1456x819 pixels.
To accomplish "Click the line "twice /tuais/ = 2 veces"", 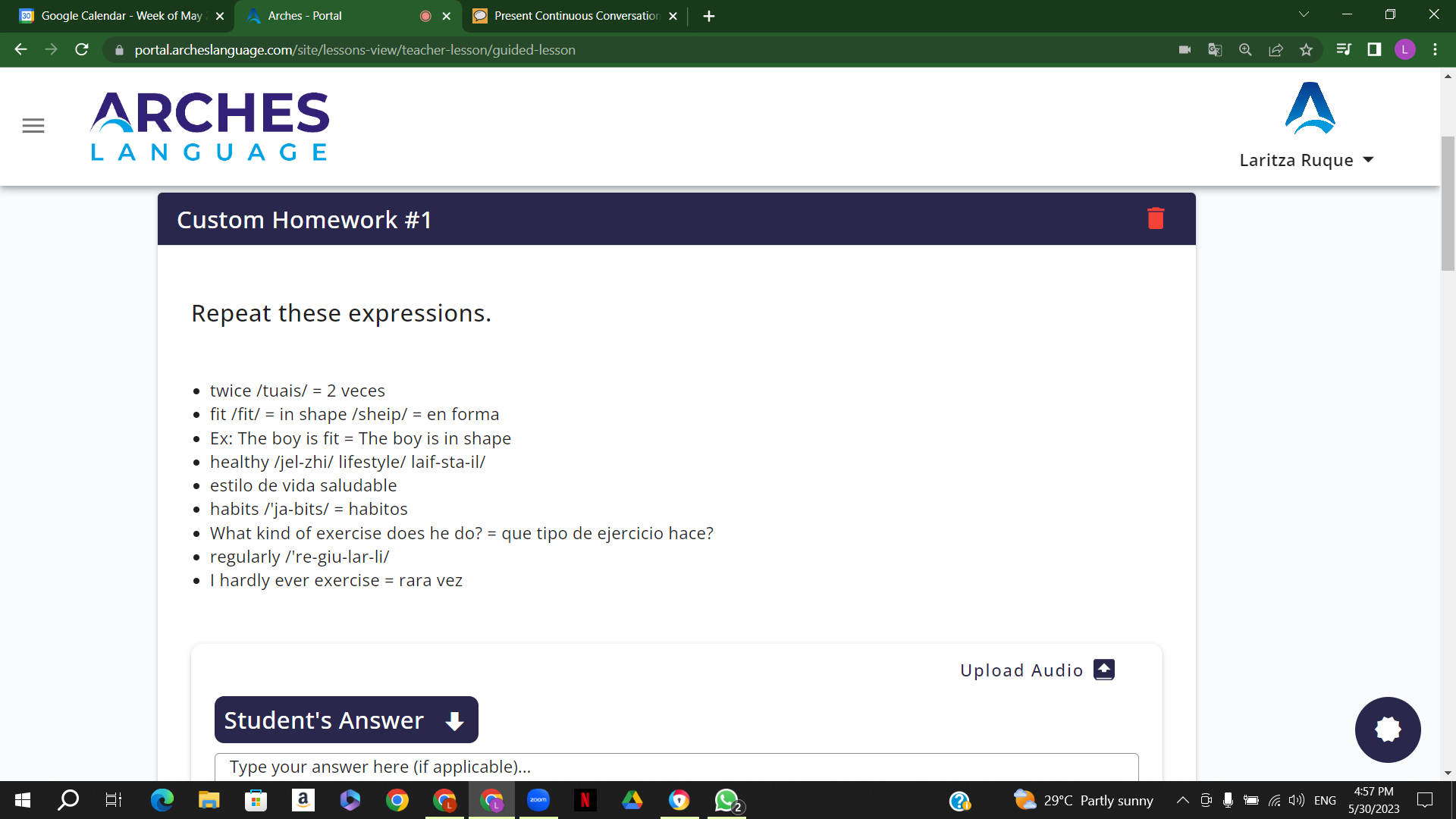I will click(297, 391).
